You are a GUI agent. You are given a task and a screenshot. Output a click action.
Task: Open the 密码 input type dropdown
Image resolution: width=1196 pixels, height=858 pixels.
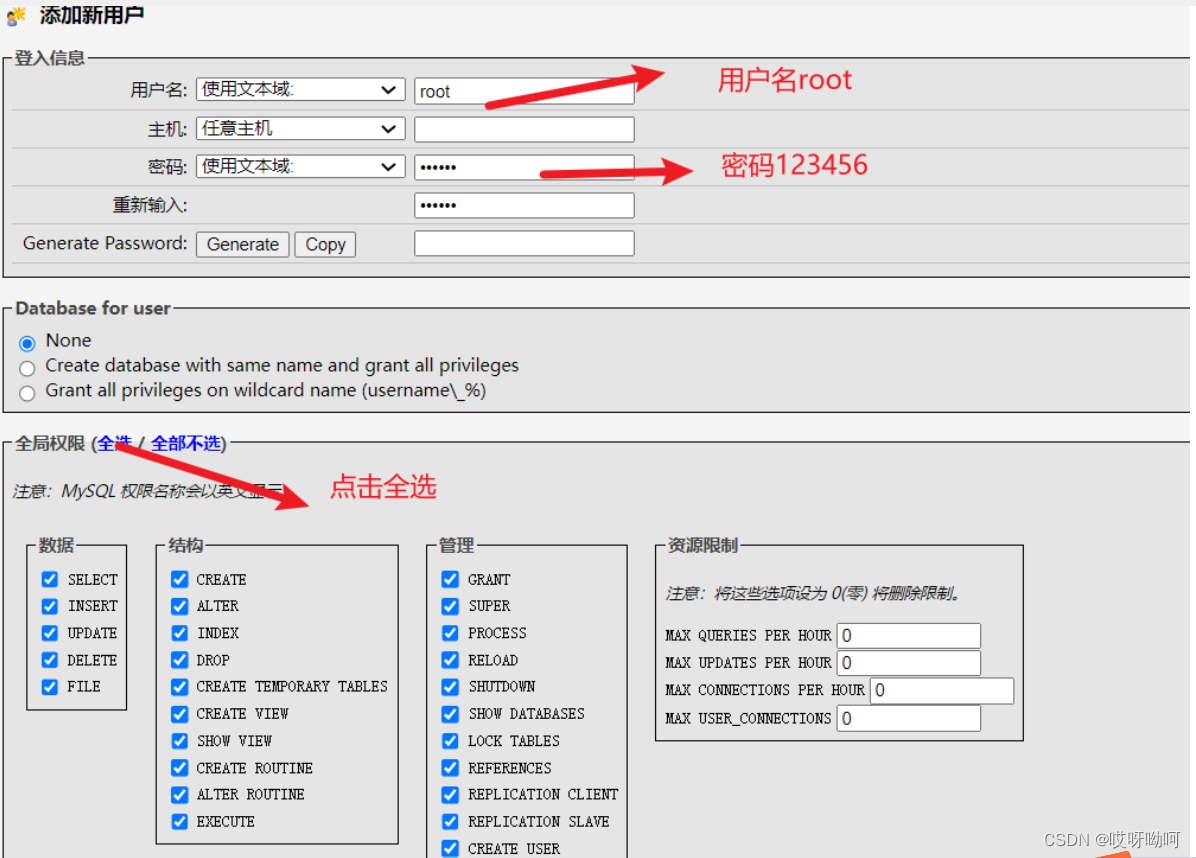(x=299, y=166)
